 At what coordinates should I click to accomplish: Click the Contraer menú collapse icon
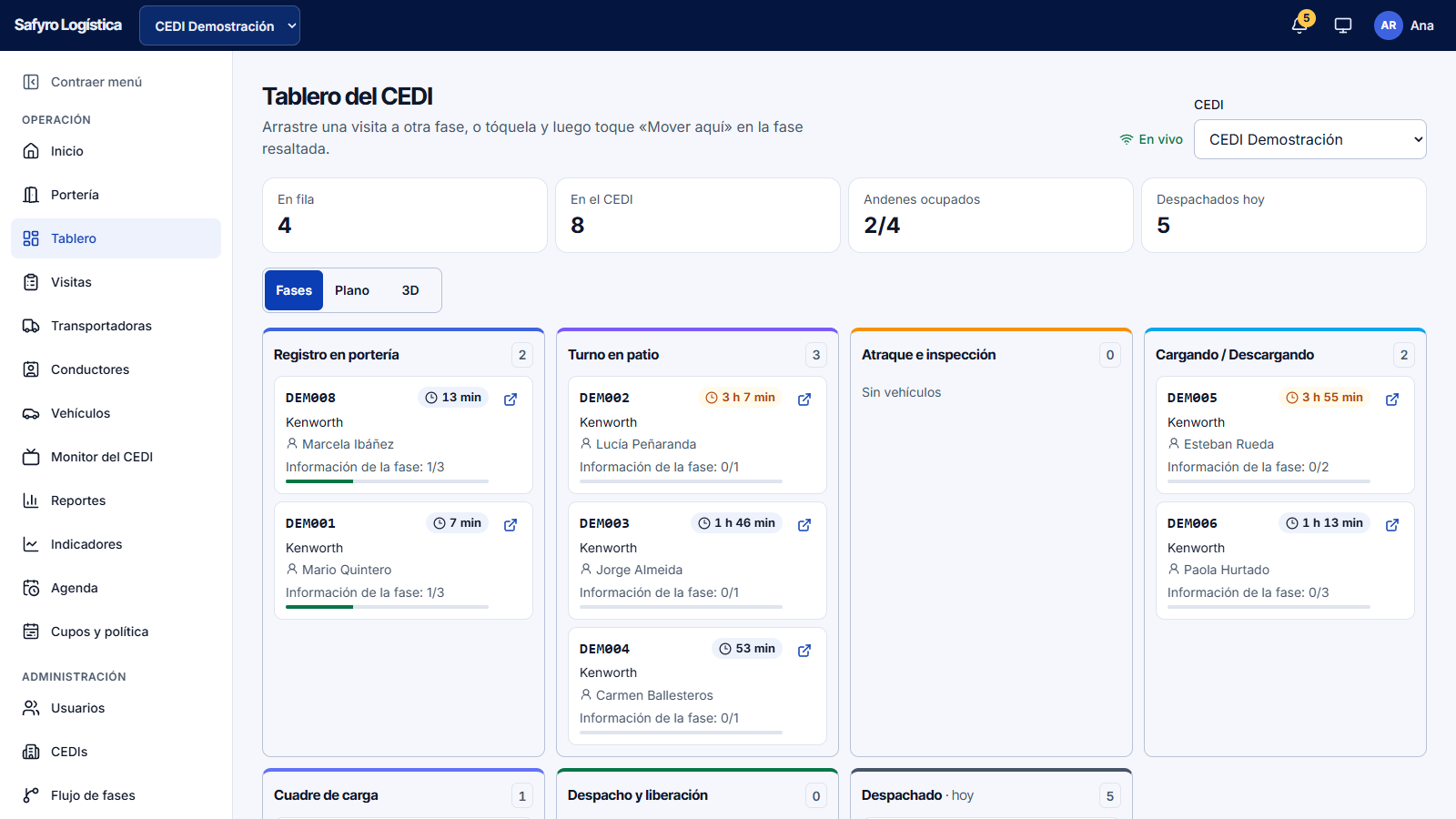point(31,82)
